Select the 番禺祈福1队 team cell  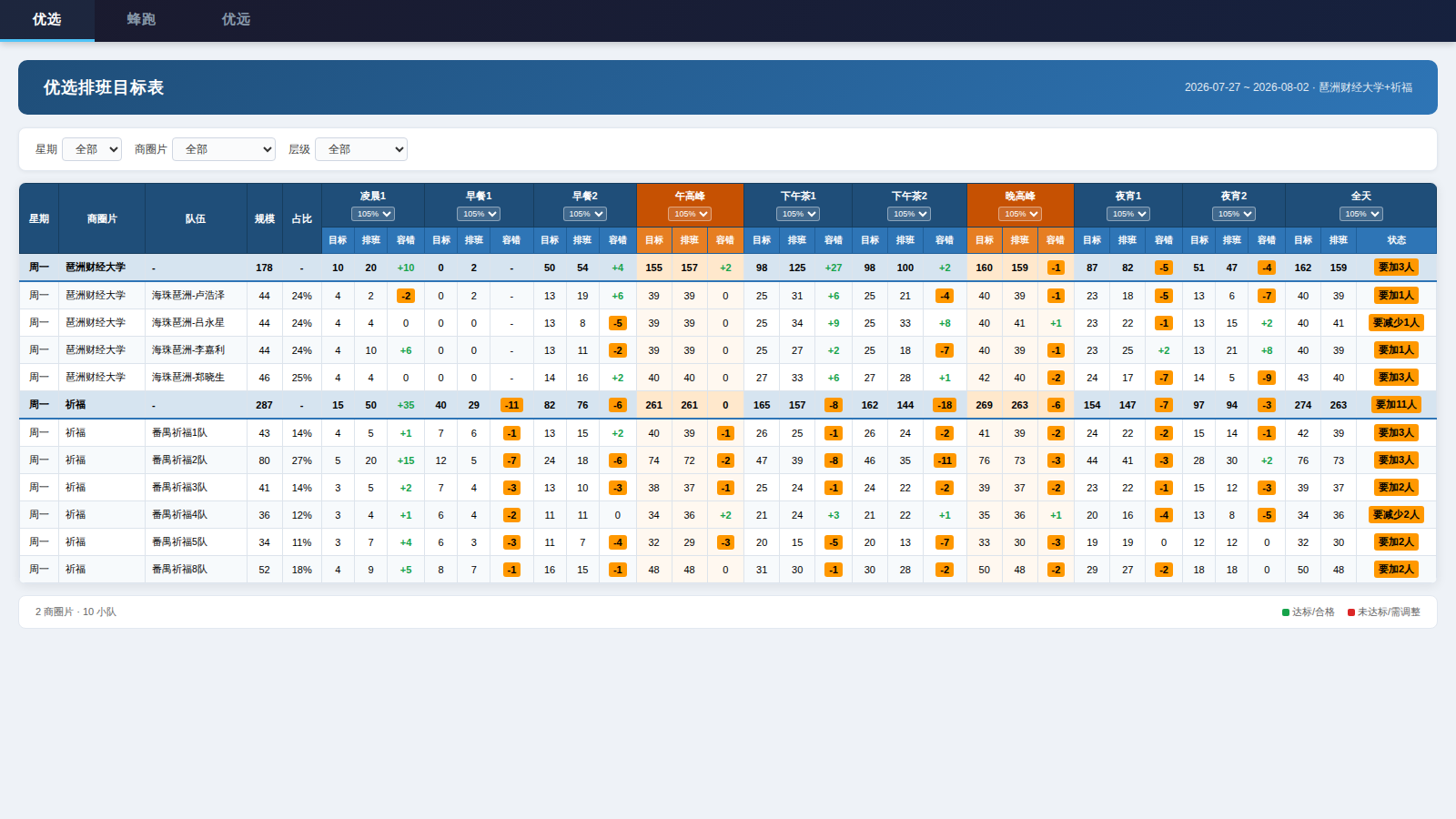click(x=196, y=433)
